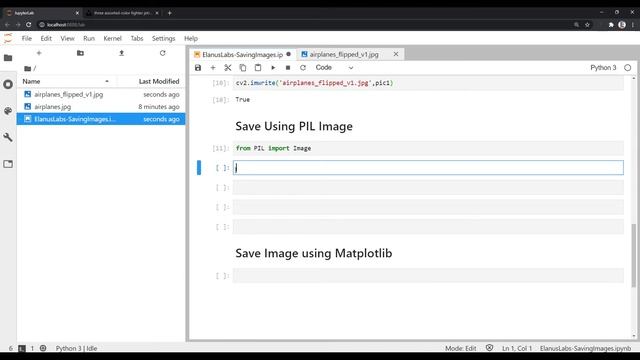Restart the kernel icon

pos(303,68)
